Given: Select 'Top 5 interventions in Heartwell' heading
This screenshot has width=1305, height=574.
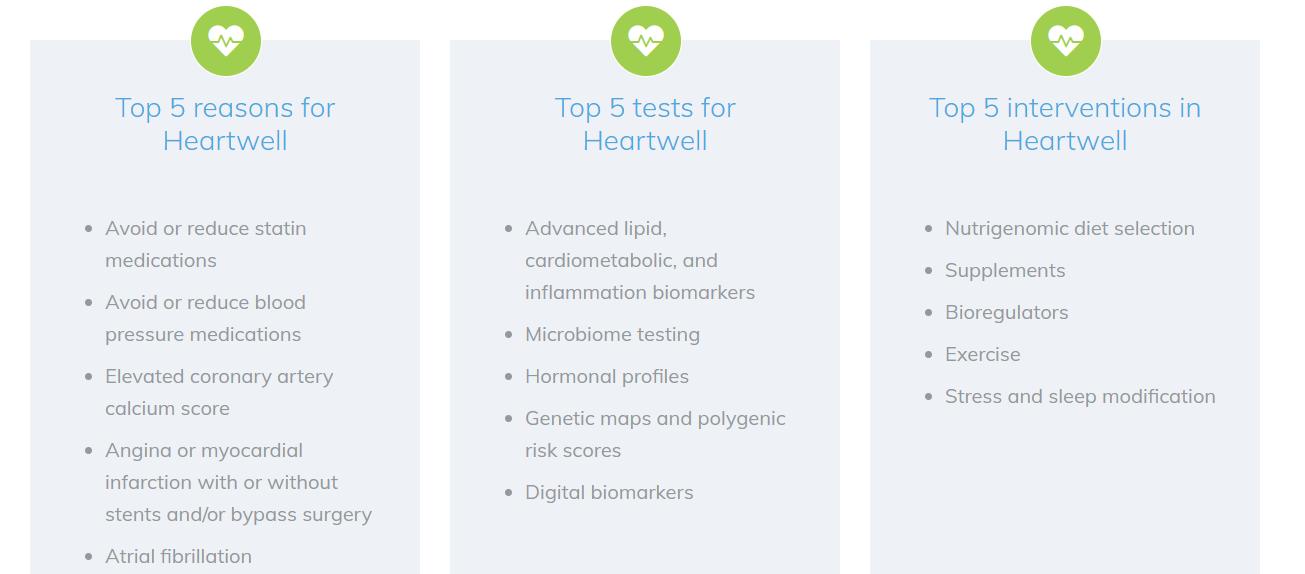Looking at the screenshot, I should pyautogui.click(x=1065, y=124).
